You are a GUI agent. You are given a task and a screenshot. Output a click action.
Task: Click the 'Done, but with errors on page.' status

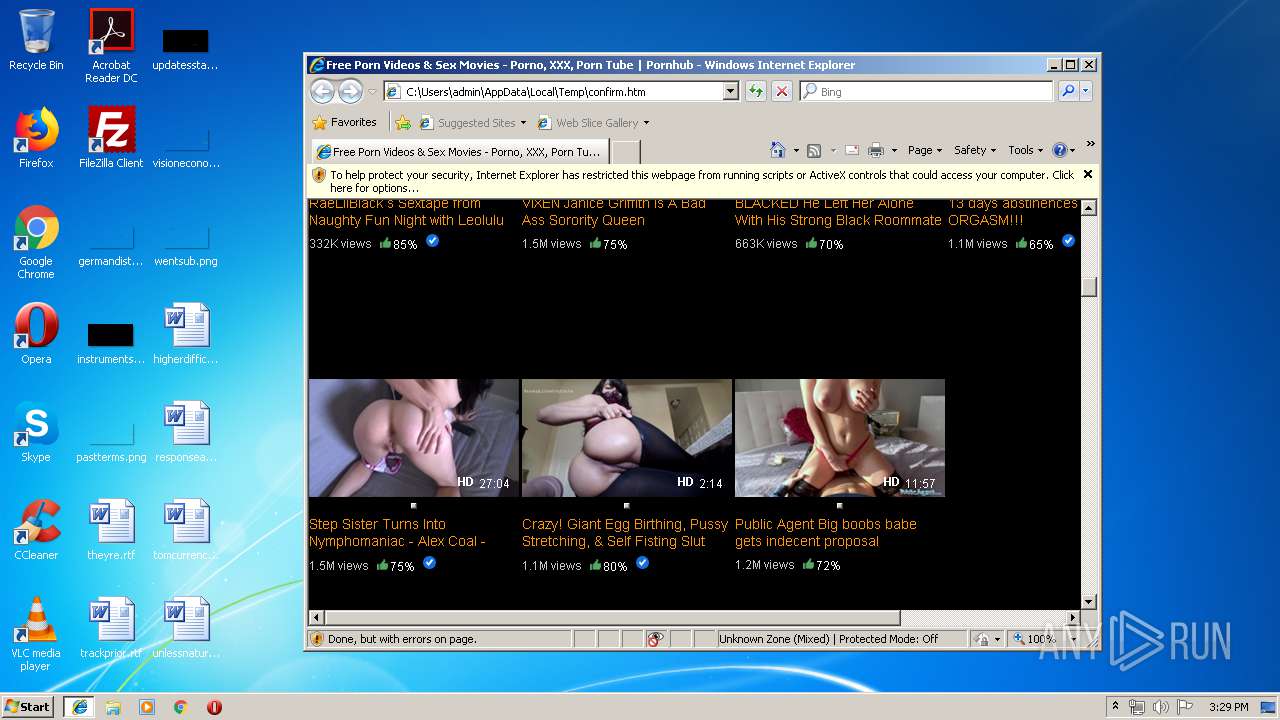click(x=402, y=639)
